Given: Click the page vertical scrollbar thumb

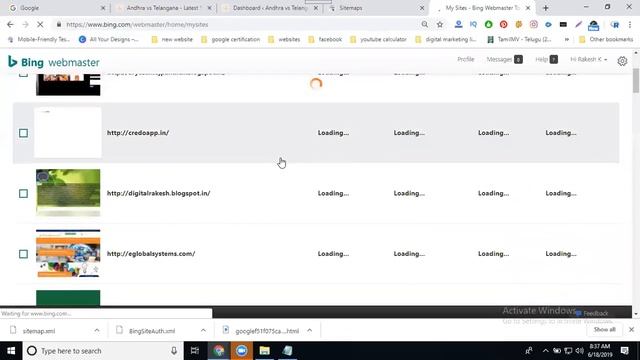Looking at the screenshot, I should 636,81.
